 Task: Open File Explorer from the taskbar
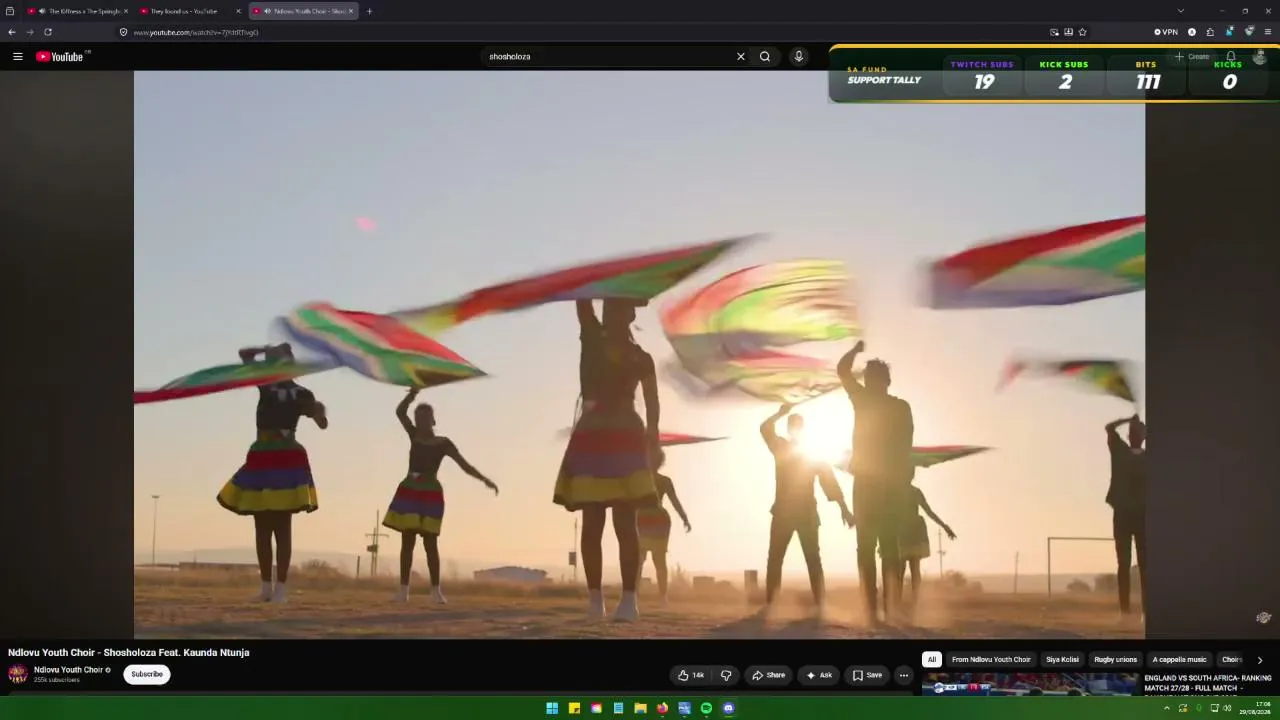[x=640, y=708]
